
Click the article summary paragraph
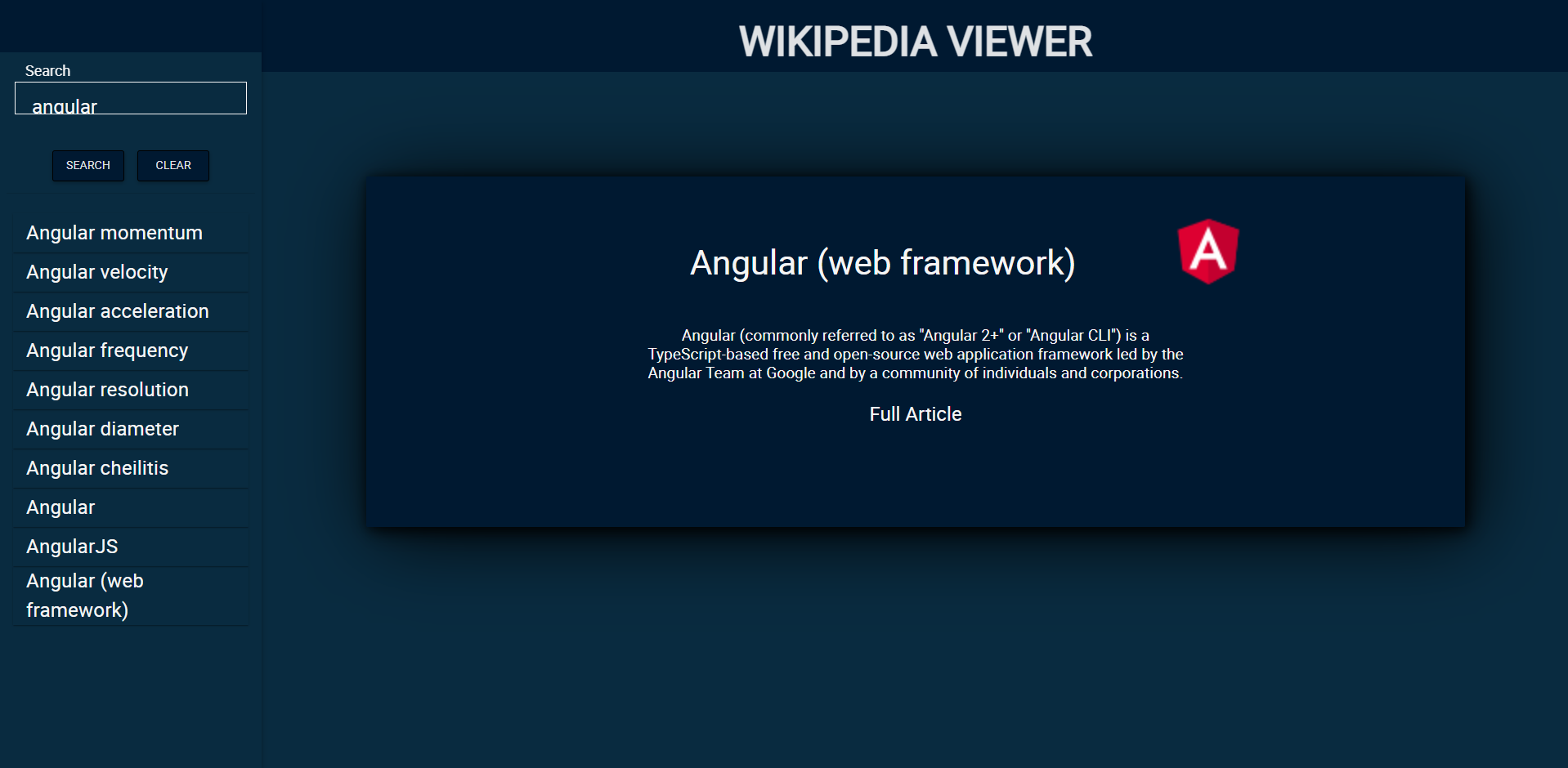coord(916,354)
